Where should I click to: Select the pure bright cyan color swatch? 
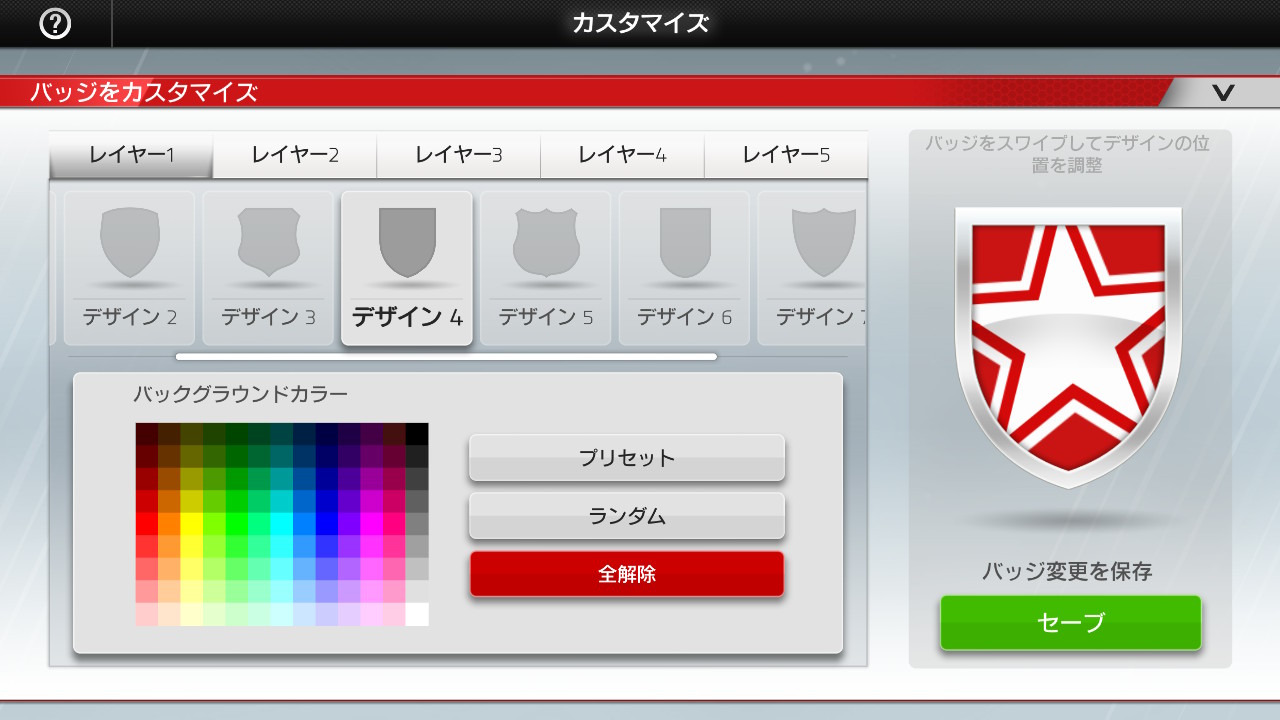tap(282, 524)
